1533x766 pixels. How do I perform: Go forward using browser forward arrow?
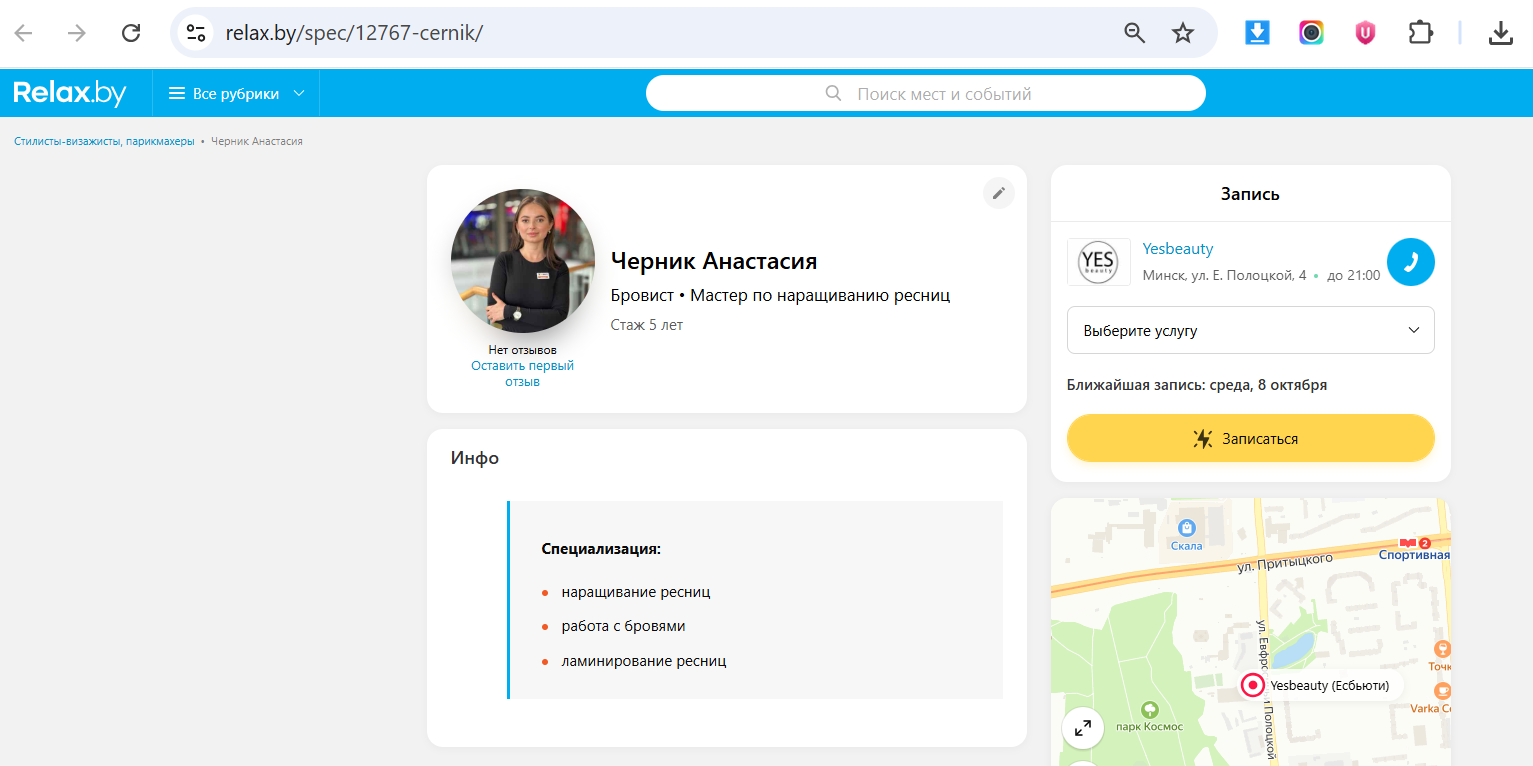[x=77, y=33]
